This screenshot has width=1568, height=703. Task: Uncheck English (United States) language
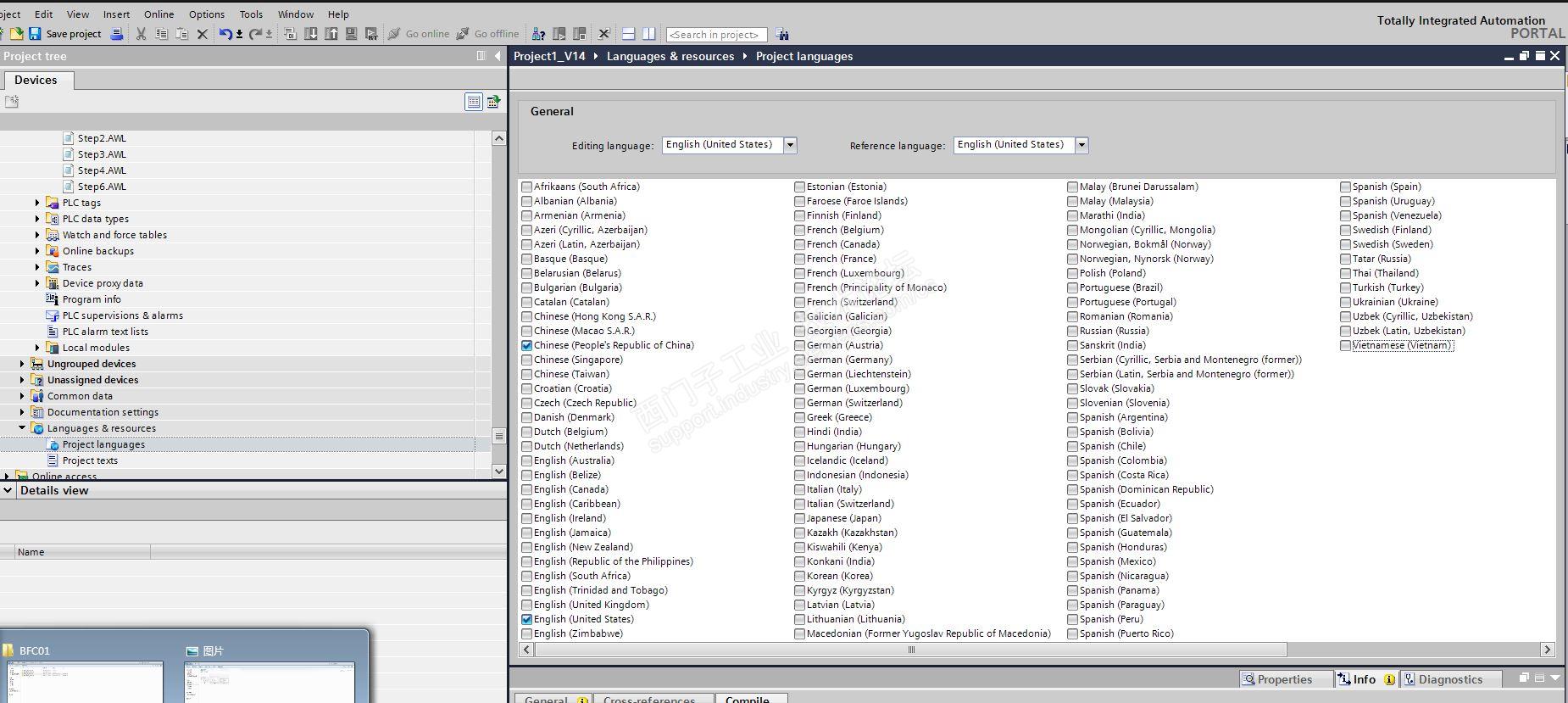pos(527,619)
